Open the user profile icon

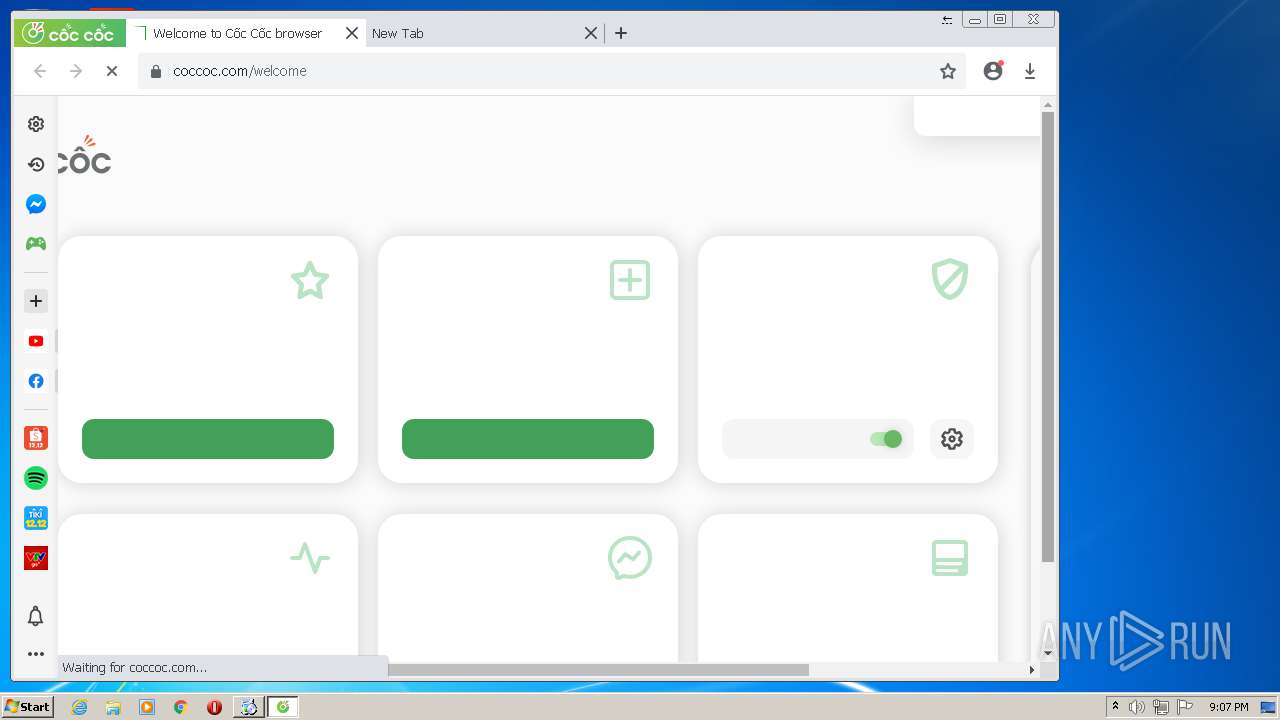pos(993,71)
